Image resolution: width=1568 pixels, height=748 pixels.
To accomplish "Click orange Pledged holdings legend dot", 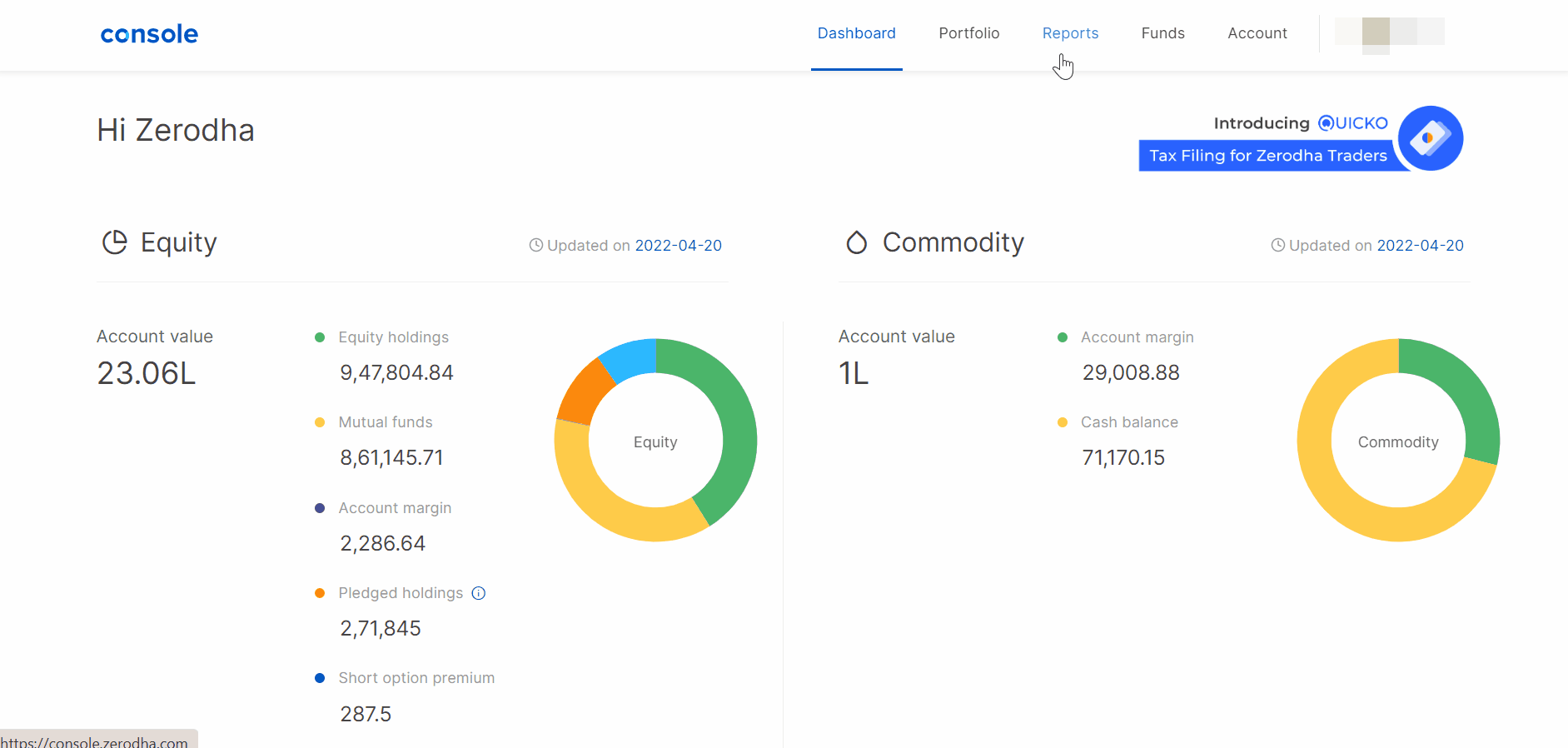I will click(320, 593).
